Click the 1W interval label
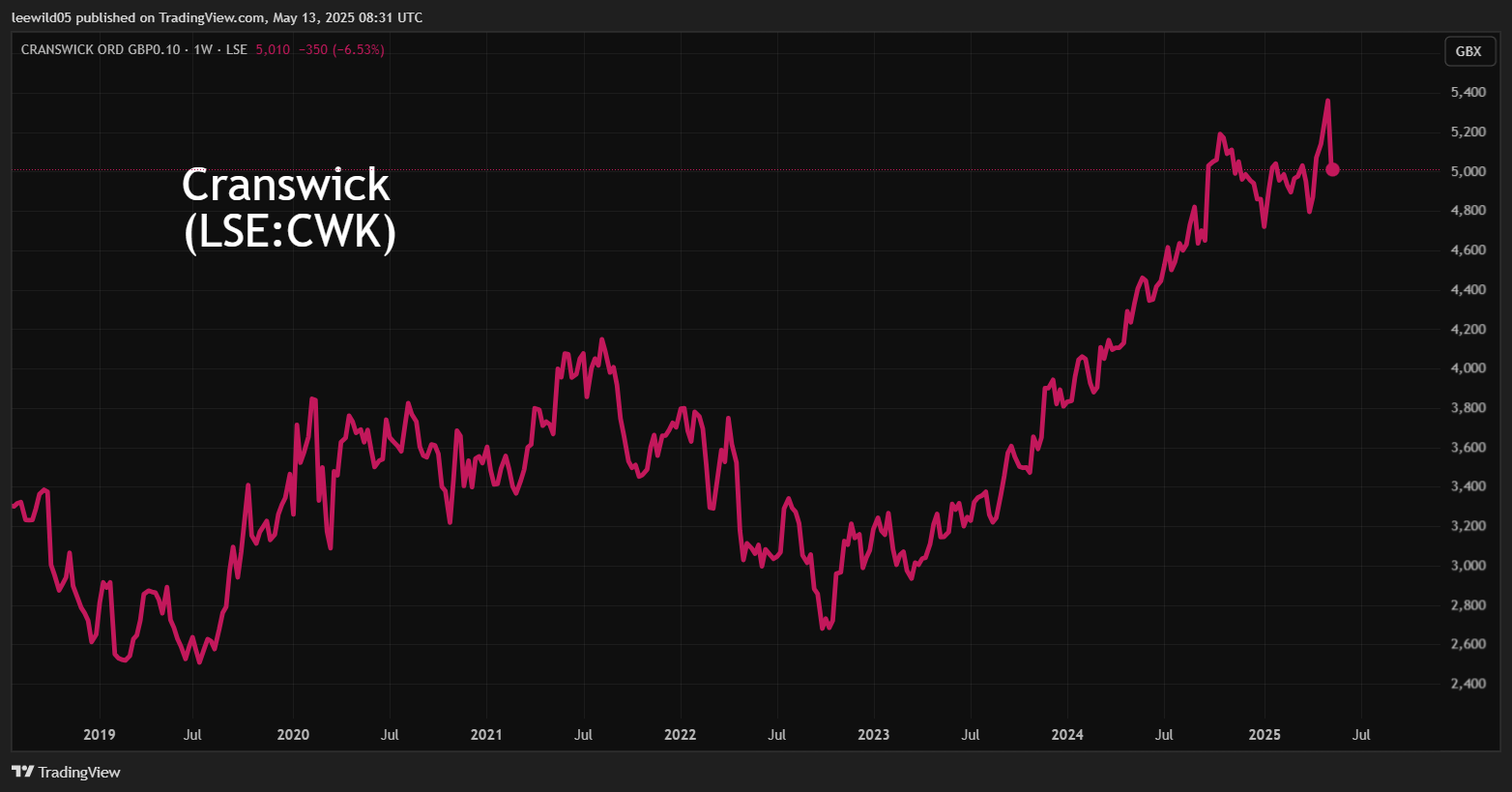This screenshot has height=792, width=1512. [x=203, y=49]
